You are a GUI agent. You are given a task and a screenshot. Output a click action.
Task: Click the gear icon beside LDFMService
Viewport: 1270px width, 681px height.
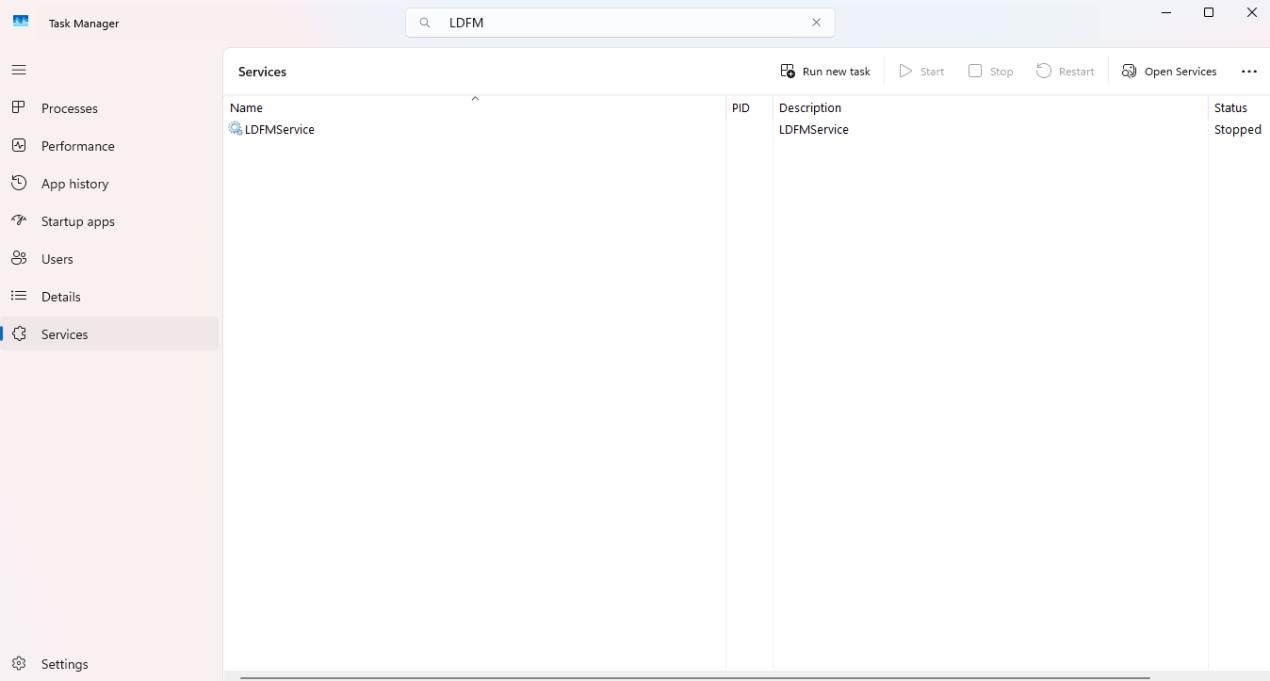click(236, 129)
